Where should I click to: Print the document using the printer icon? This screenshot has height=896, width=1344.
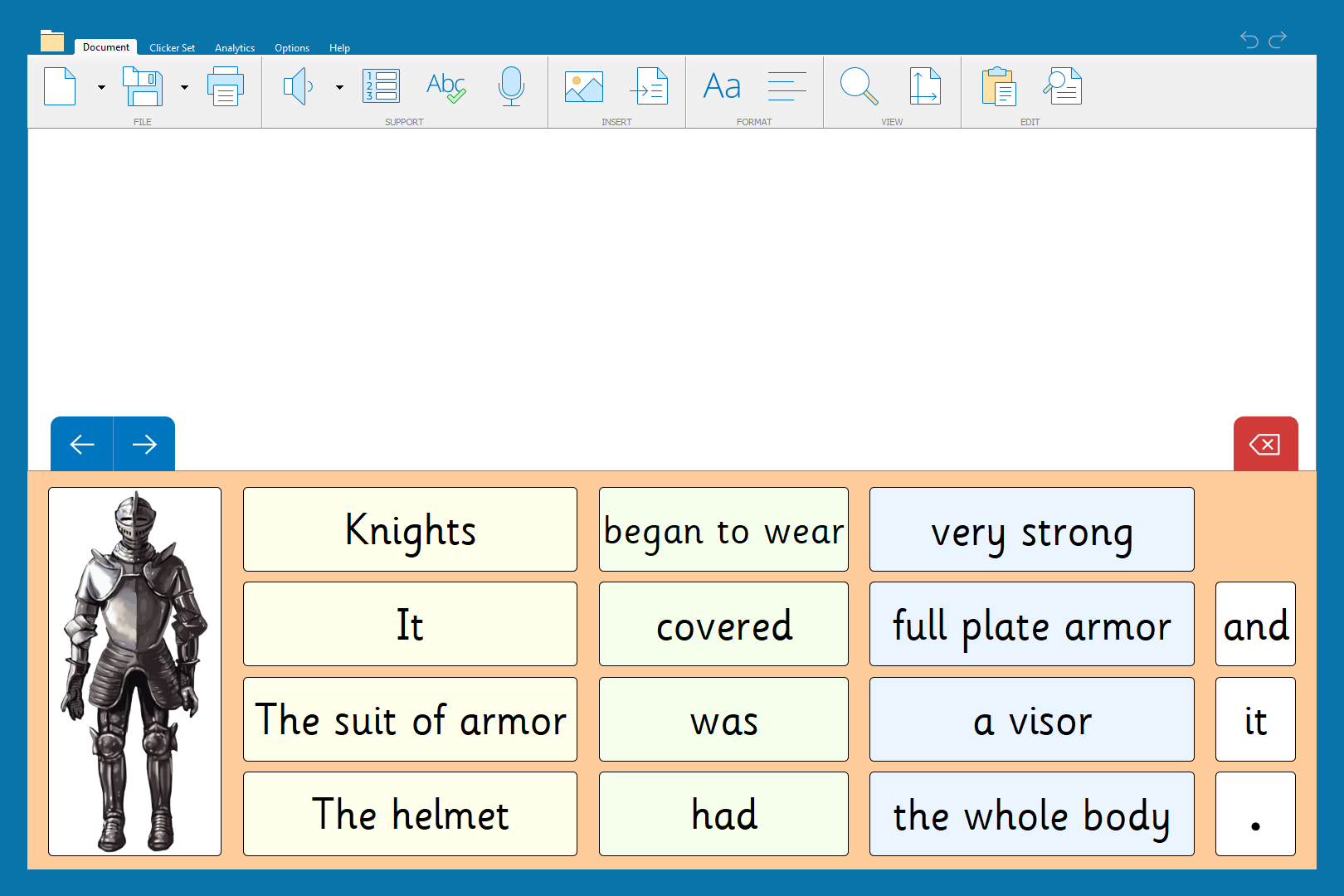point(226,86)
